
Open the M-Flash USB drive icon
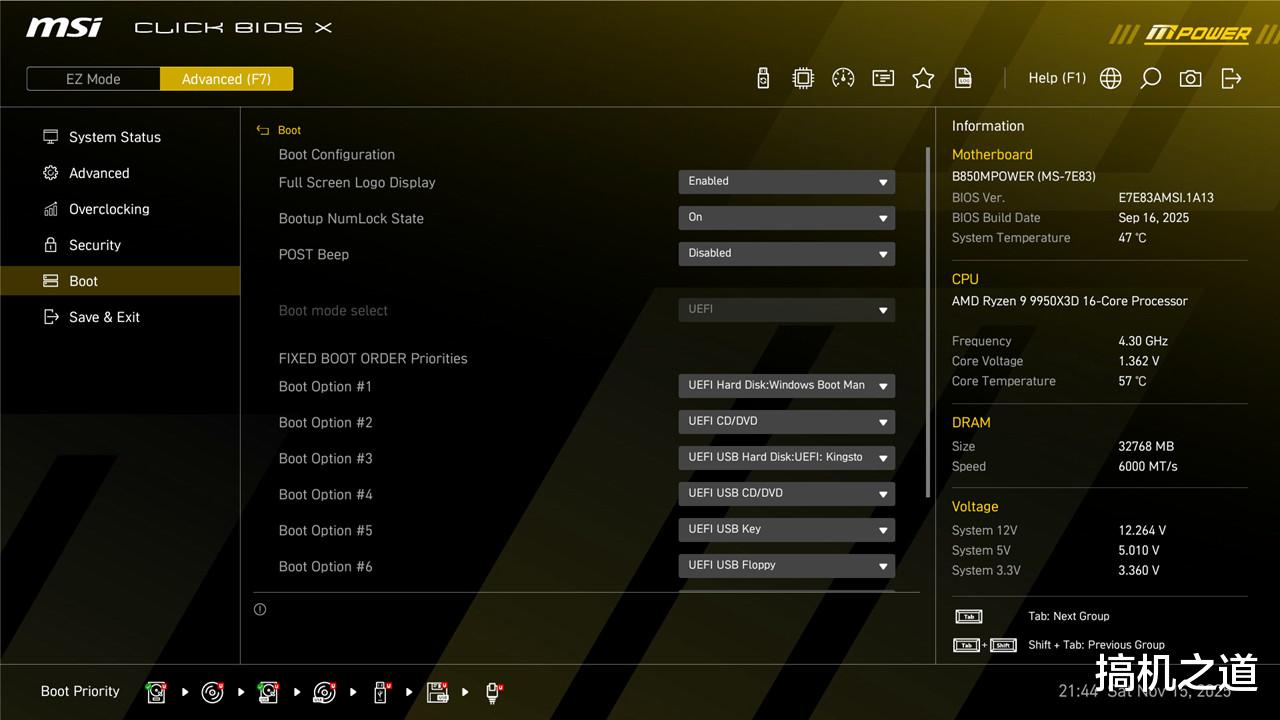(763, 78)
